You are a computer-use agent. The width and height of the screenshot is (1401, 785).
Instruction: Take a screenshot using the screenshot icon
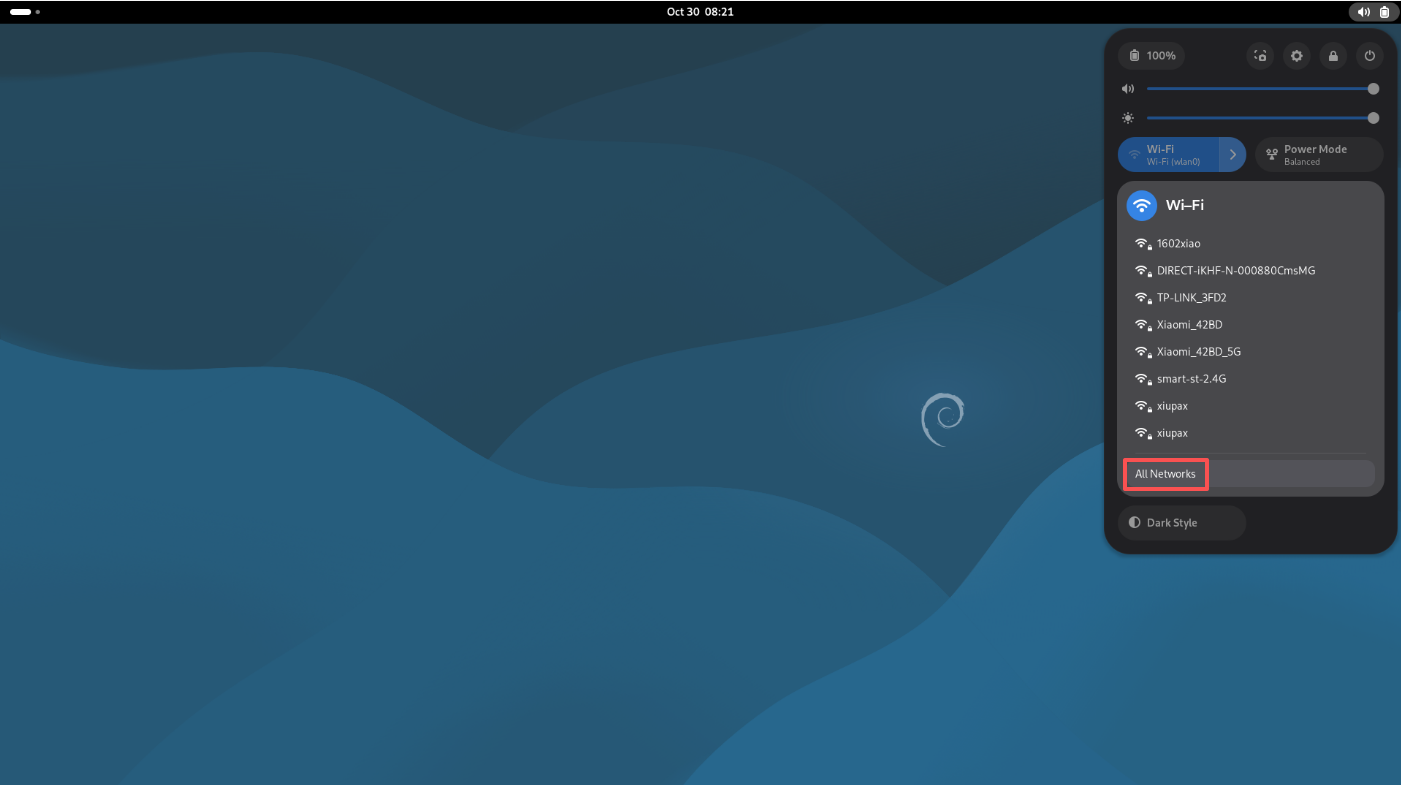(x=1260, y=56)
